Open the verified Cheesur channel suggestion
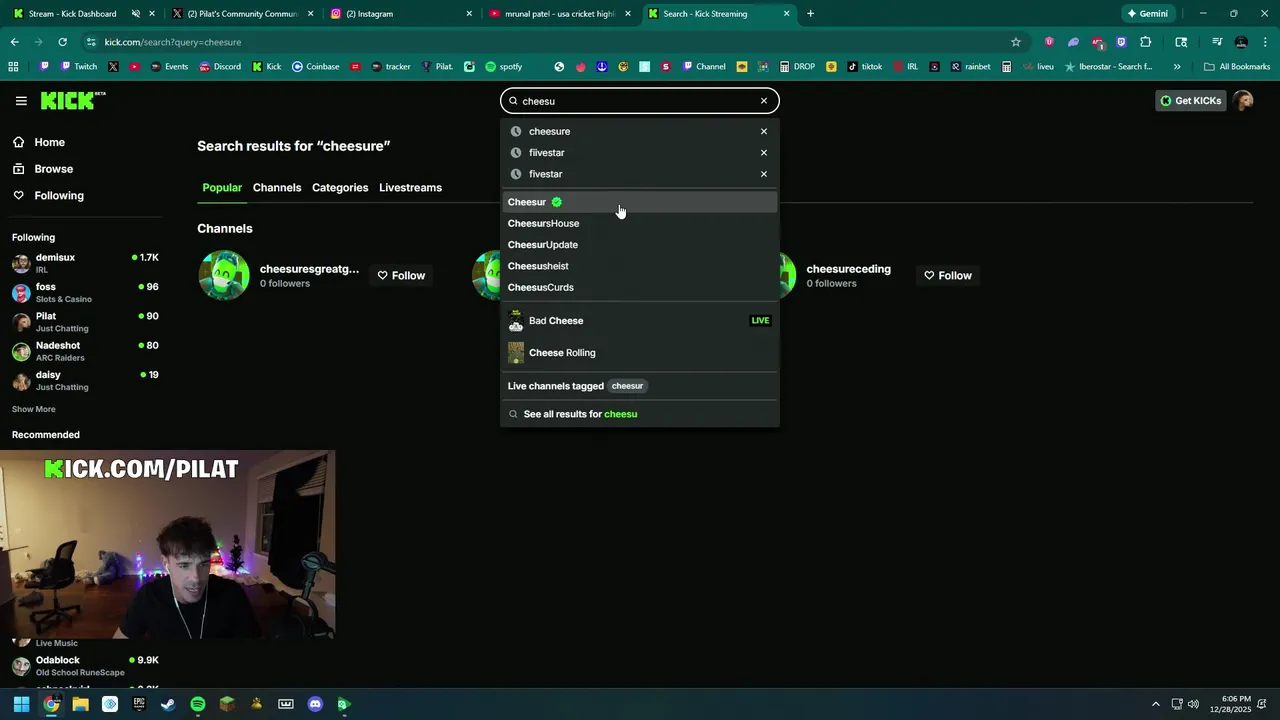Image resolution: width=1280 pixels, height=720 pixels. pos(640,202)
